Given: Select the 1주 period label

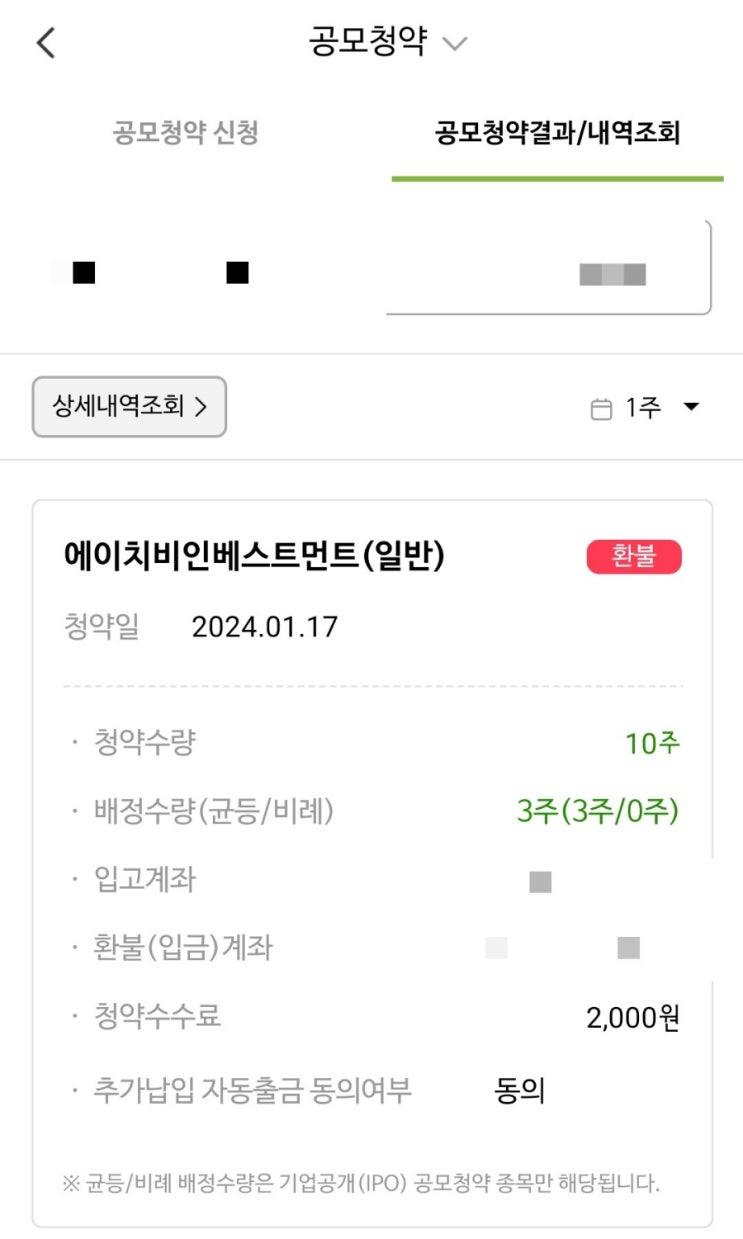Looking at the screenshot, I should coord(643,408).
